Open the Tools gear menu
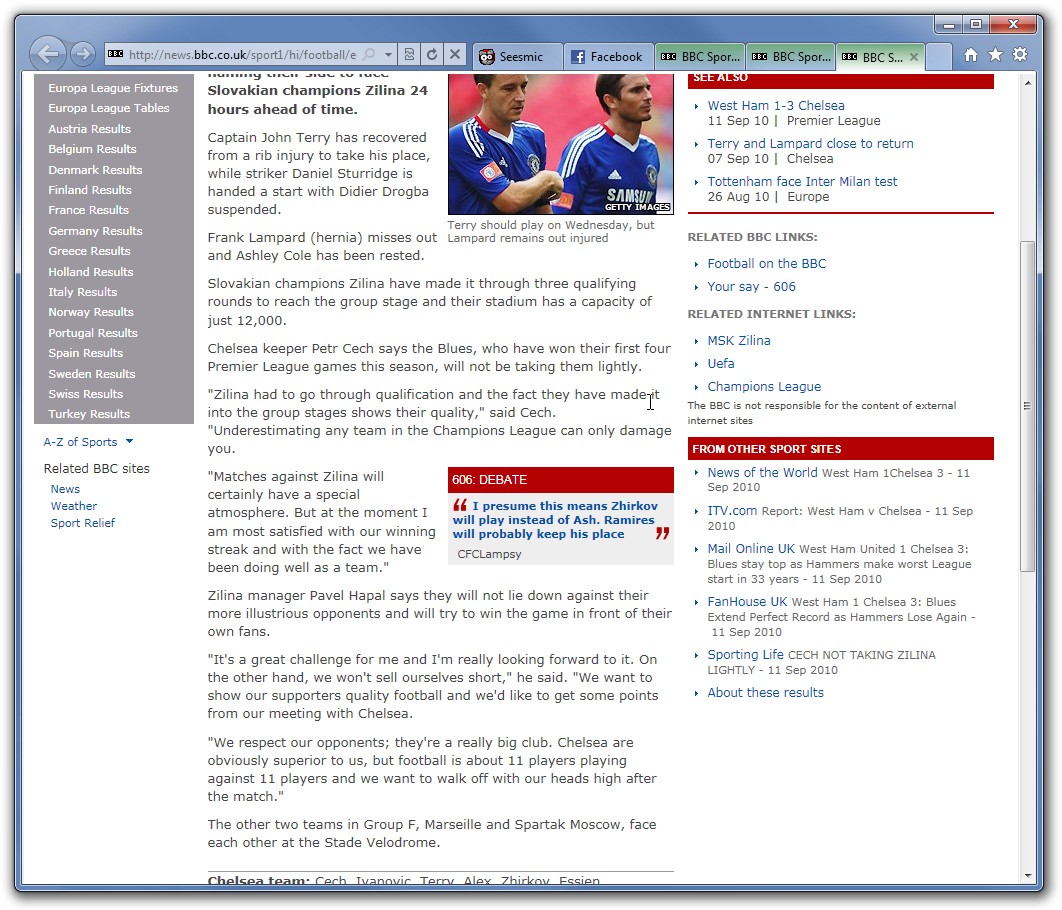This screenshot has width=1062, height=910. tap(1020, 55)
